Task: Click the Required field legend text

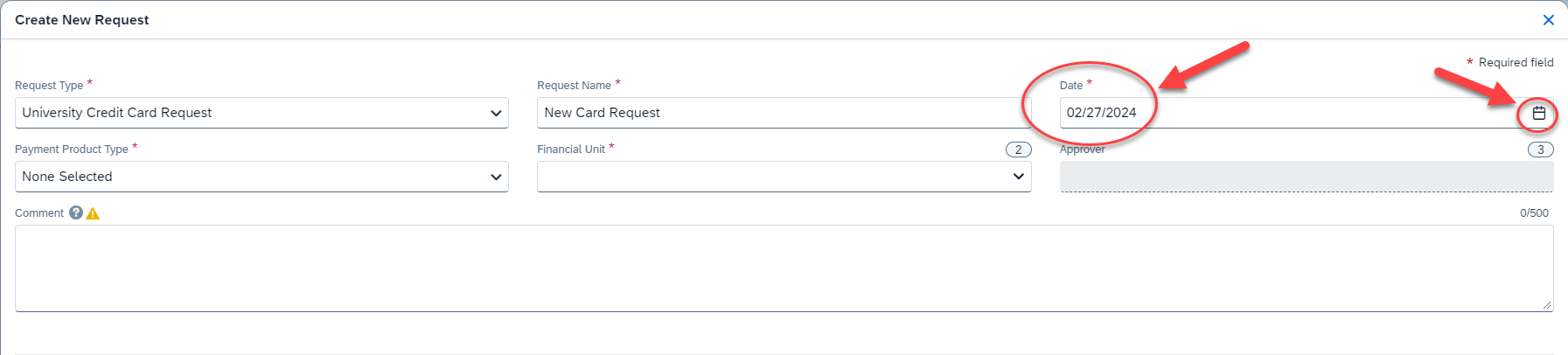Action: click(1516, 63)
